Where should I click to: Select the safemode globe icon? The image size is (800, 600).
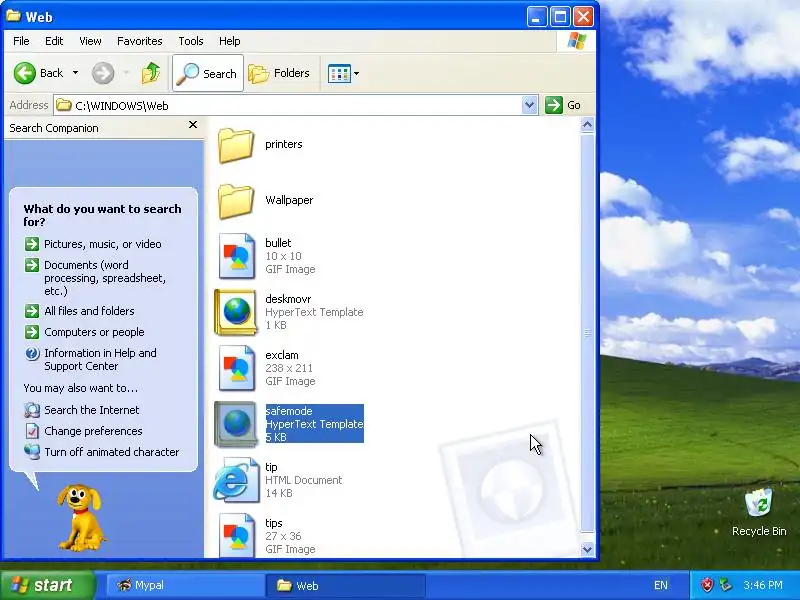click(235, 424)
